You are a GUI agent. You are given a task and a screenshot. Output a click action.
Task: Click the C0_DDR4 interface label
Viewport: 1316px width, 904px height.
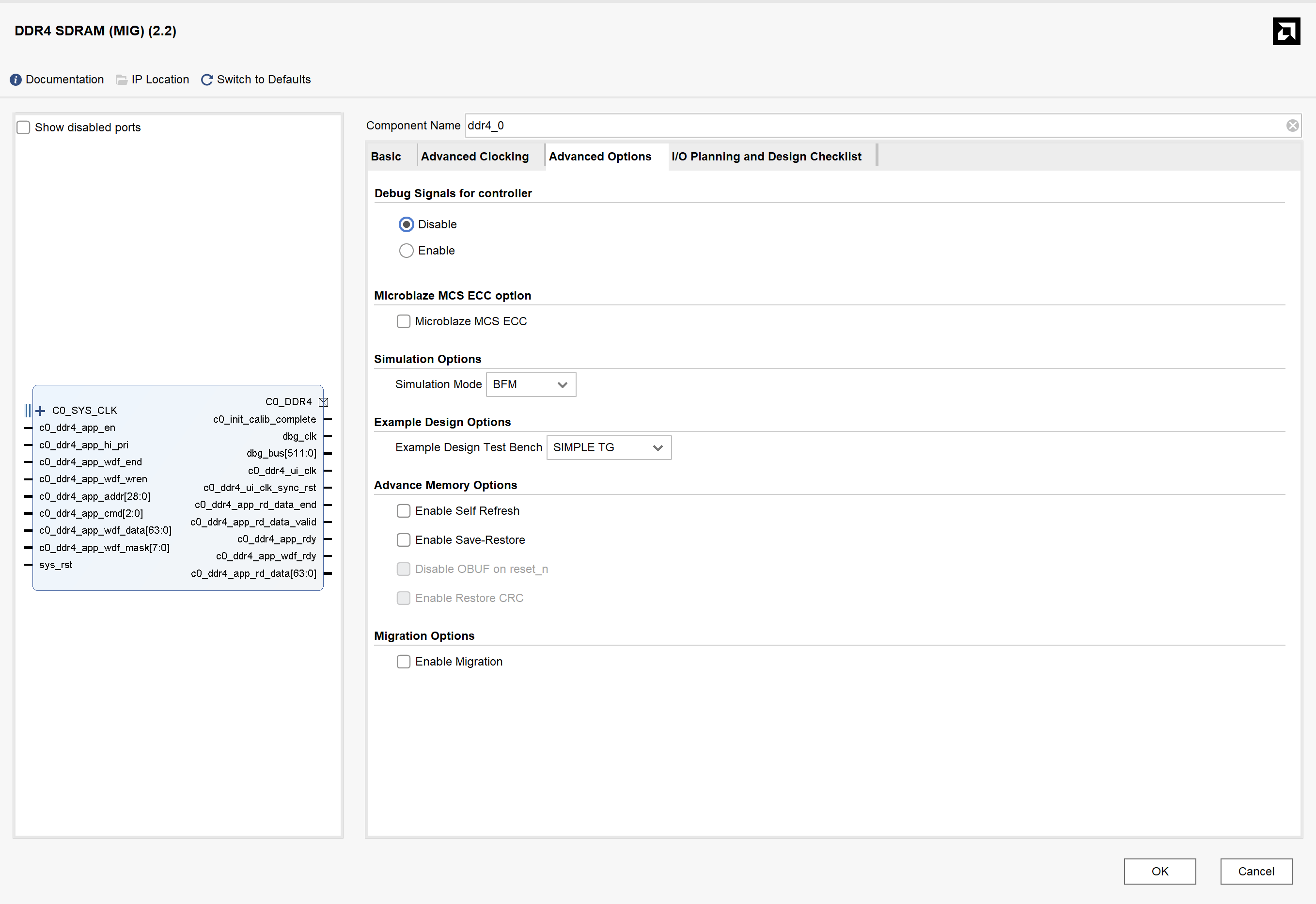click(288, 401)
